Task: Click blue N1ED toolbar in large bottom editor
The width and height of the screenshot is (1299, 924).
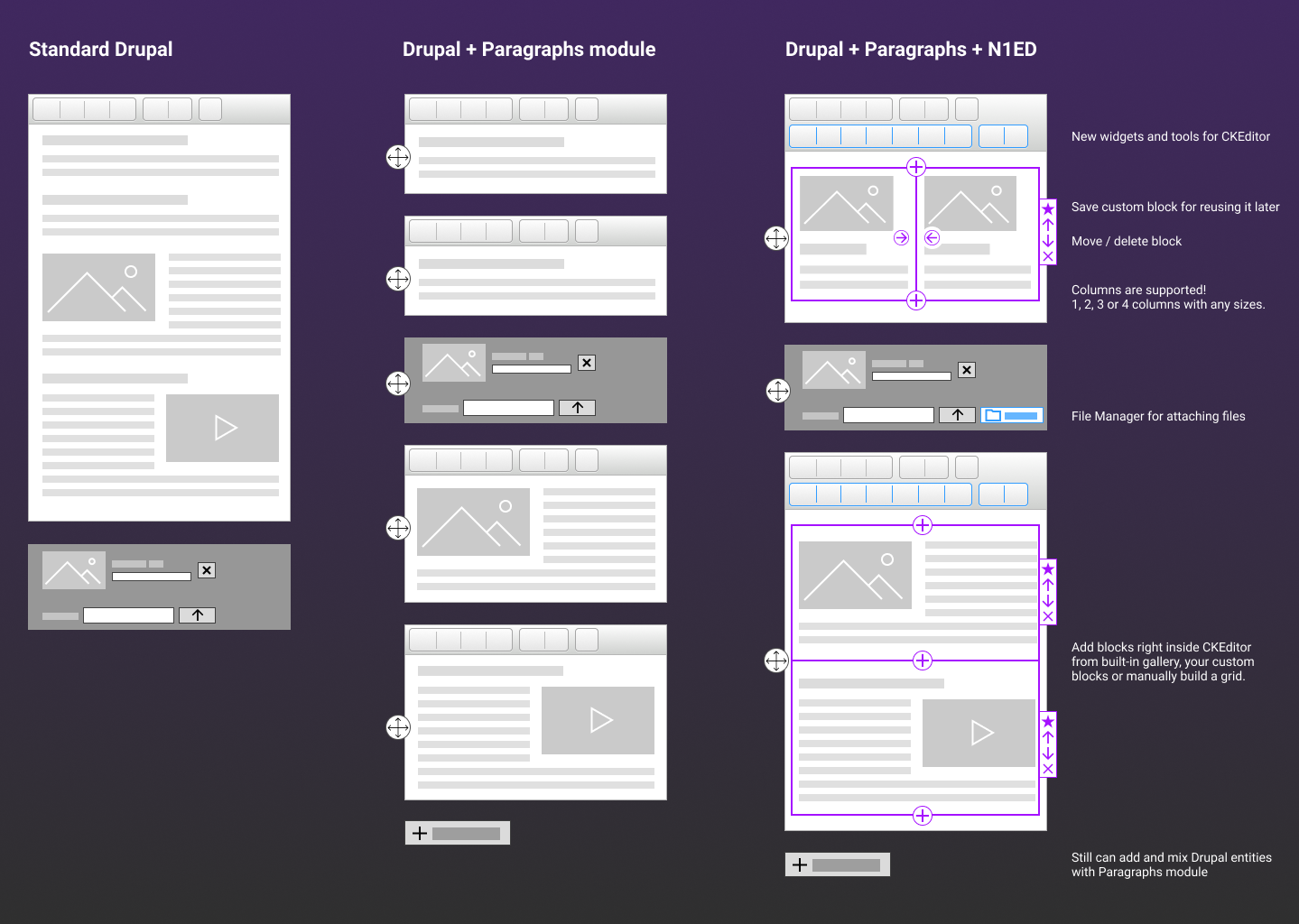Action: click(x=908, y=494)
